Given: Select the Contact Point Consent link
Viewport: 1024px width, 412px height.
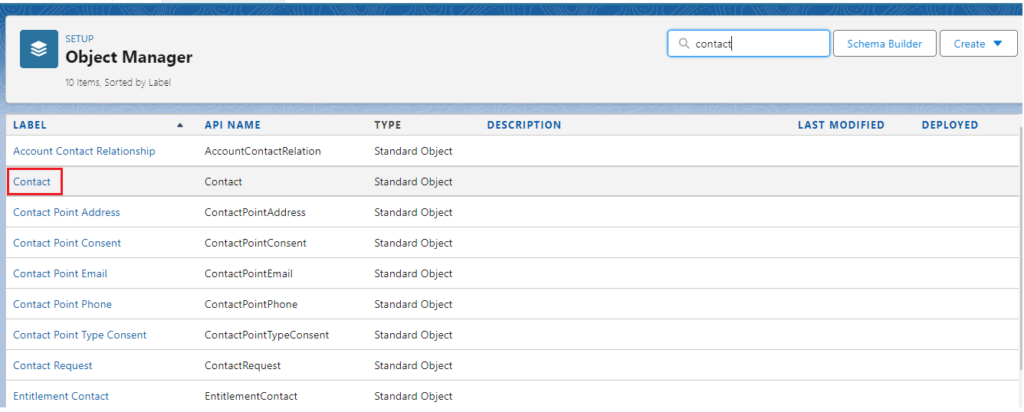Looking at the screenshot, I should pyautogui.click(x=67, y=243).
